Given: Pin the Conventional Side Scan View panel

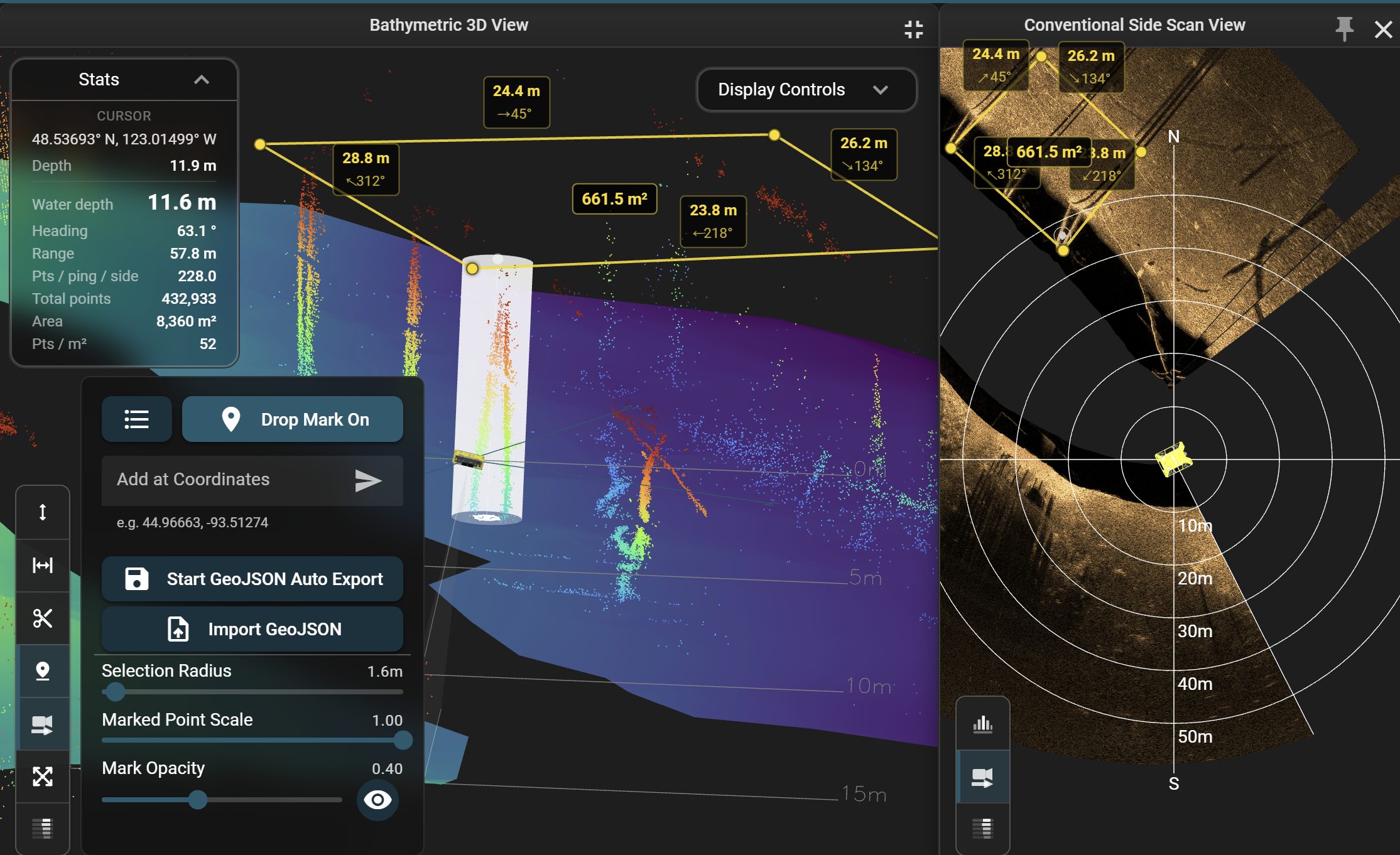Looking at the screenshot, I should 1344,28.
